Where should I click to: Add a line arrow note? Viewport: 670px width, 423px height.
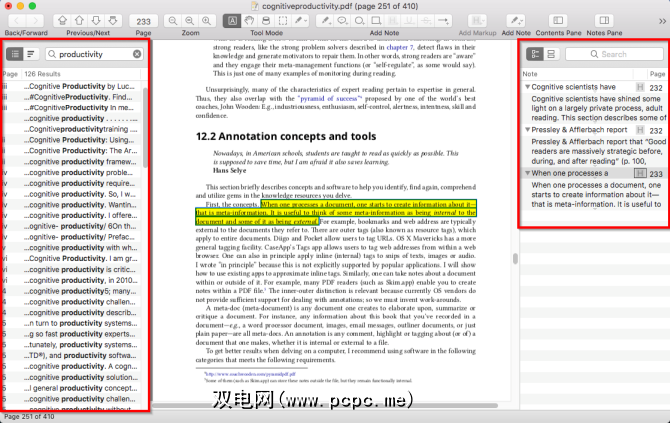point(443,21)
